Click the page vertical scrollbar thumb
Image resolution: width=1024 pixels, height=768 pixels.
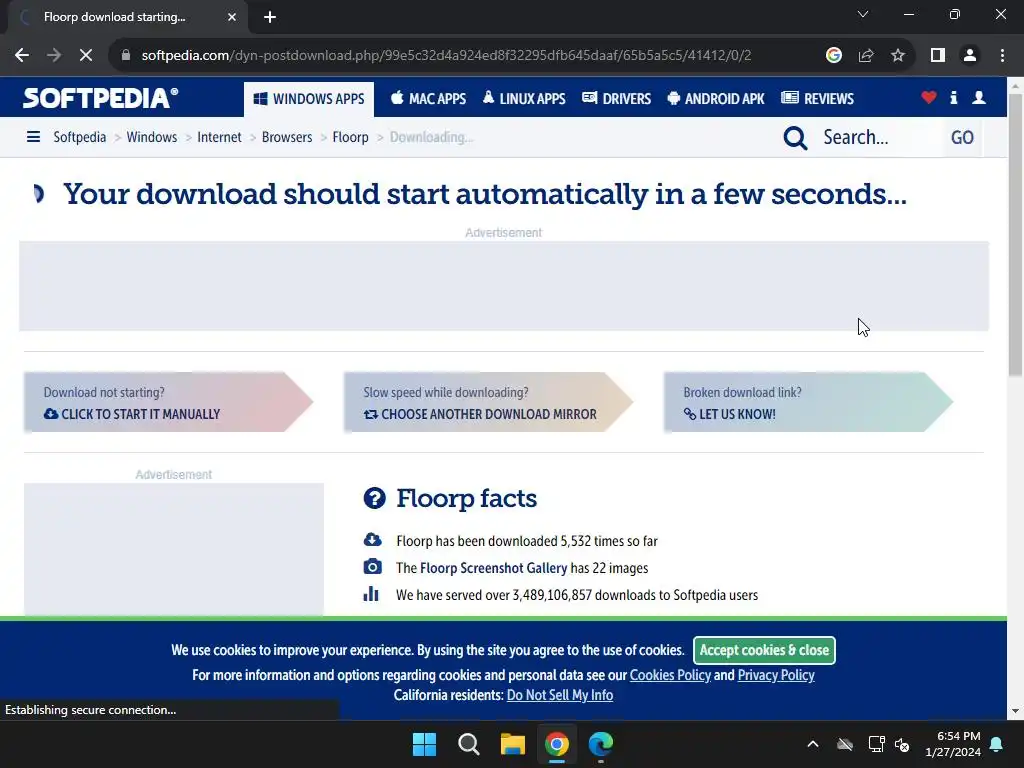pos(1016,234)
